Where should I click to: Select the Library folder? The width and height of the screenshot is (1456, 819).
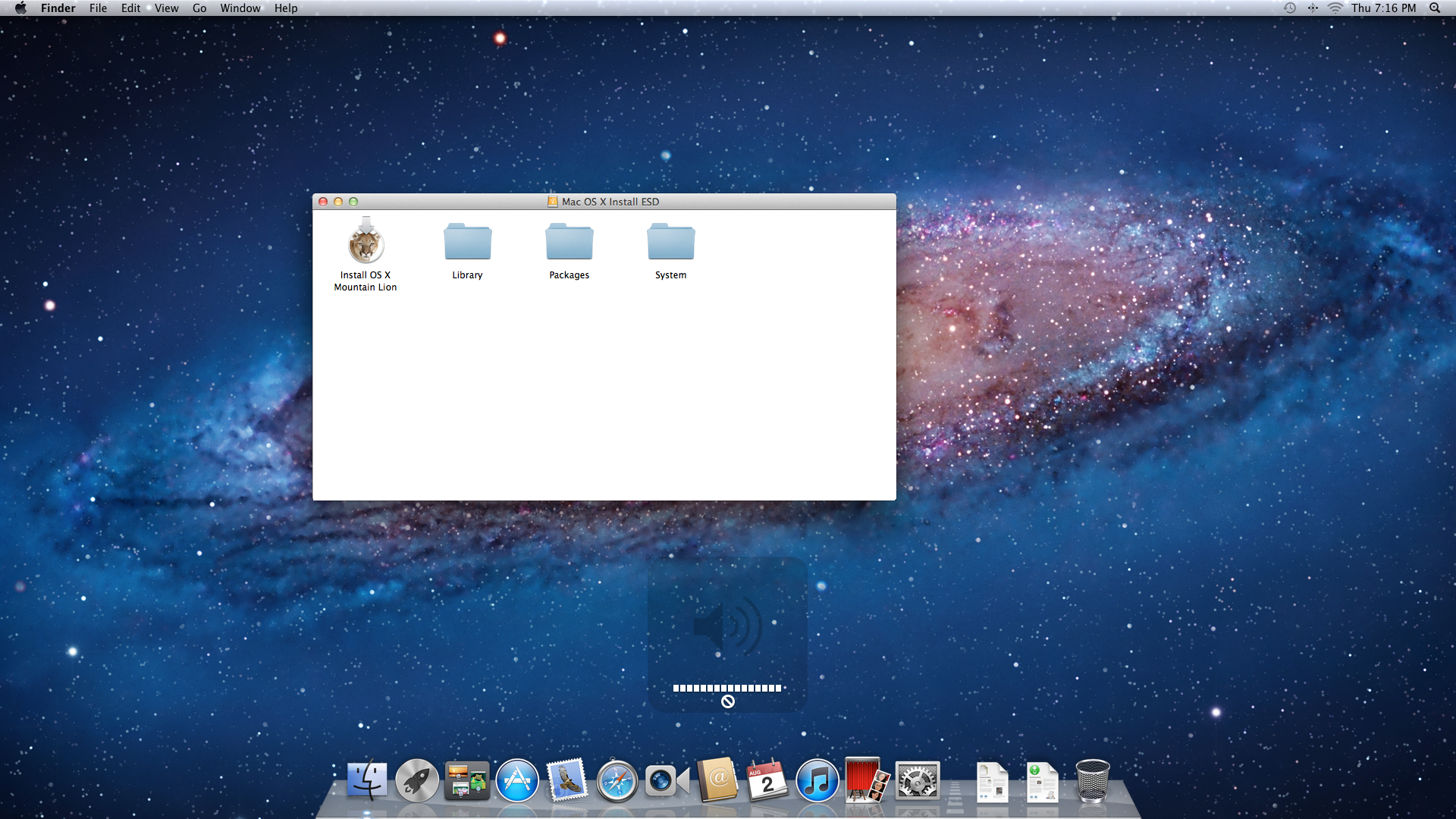467,244
